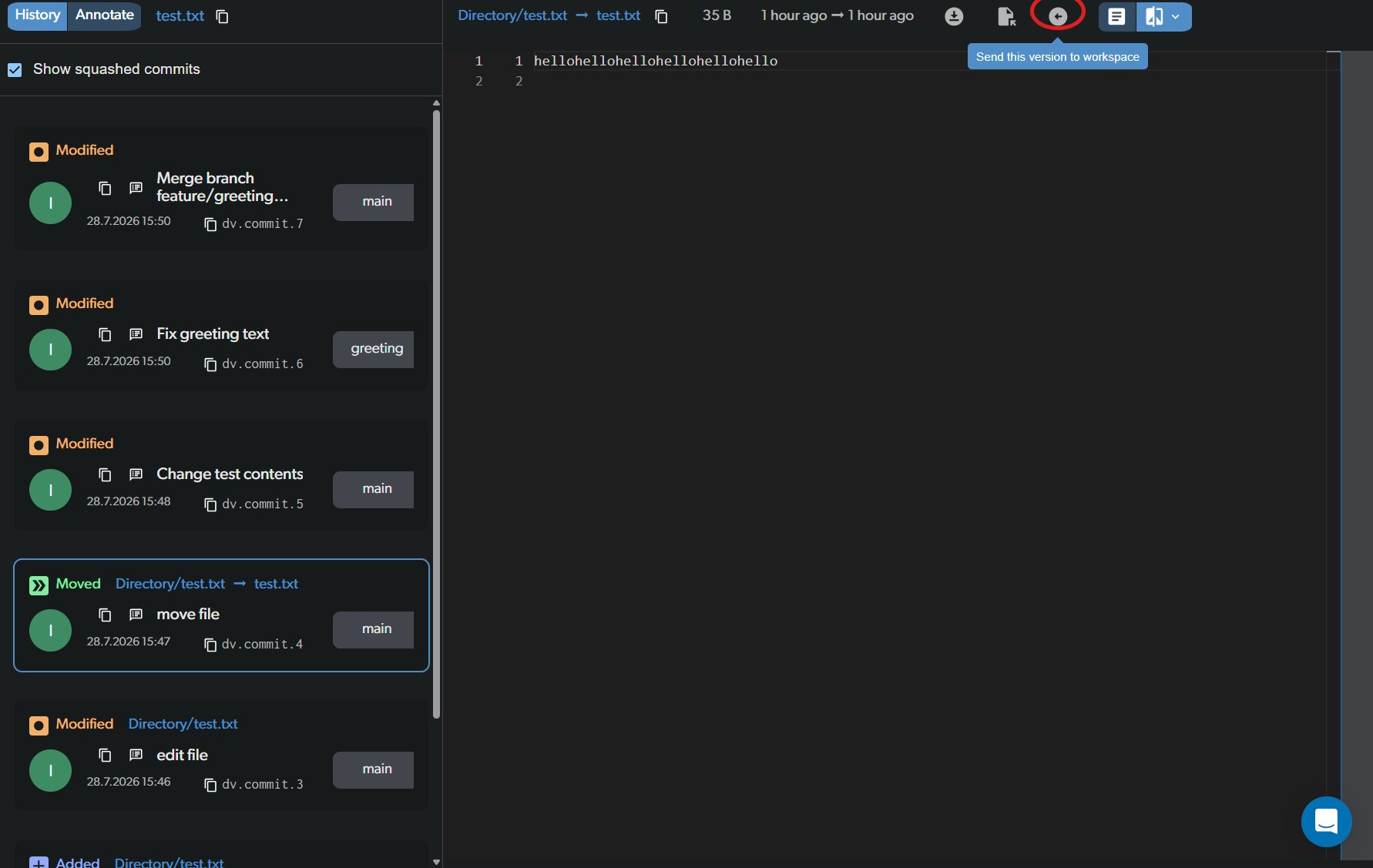Click main tag on edit file commit

pyautogui.click(x=373, y=769)
